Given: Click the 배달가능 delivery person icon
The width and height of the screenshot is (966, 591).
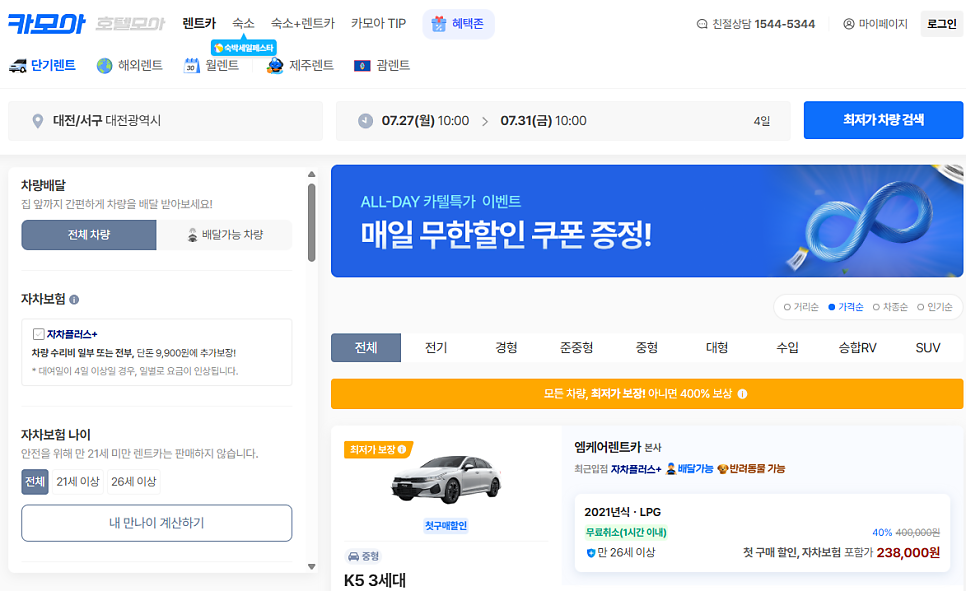Looking at the screenshot, I should (671, 469).
